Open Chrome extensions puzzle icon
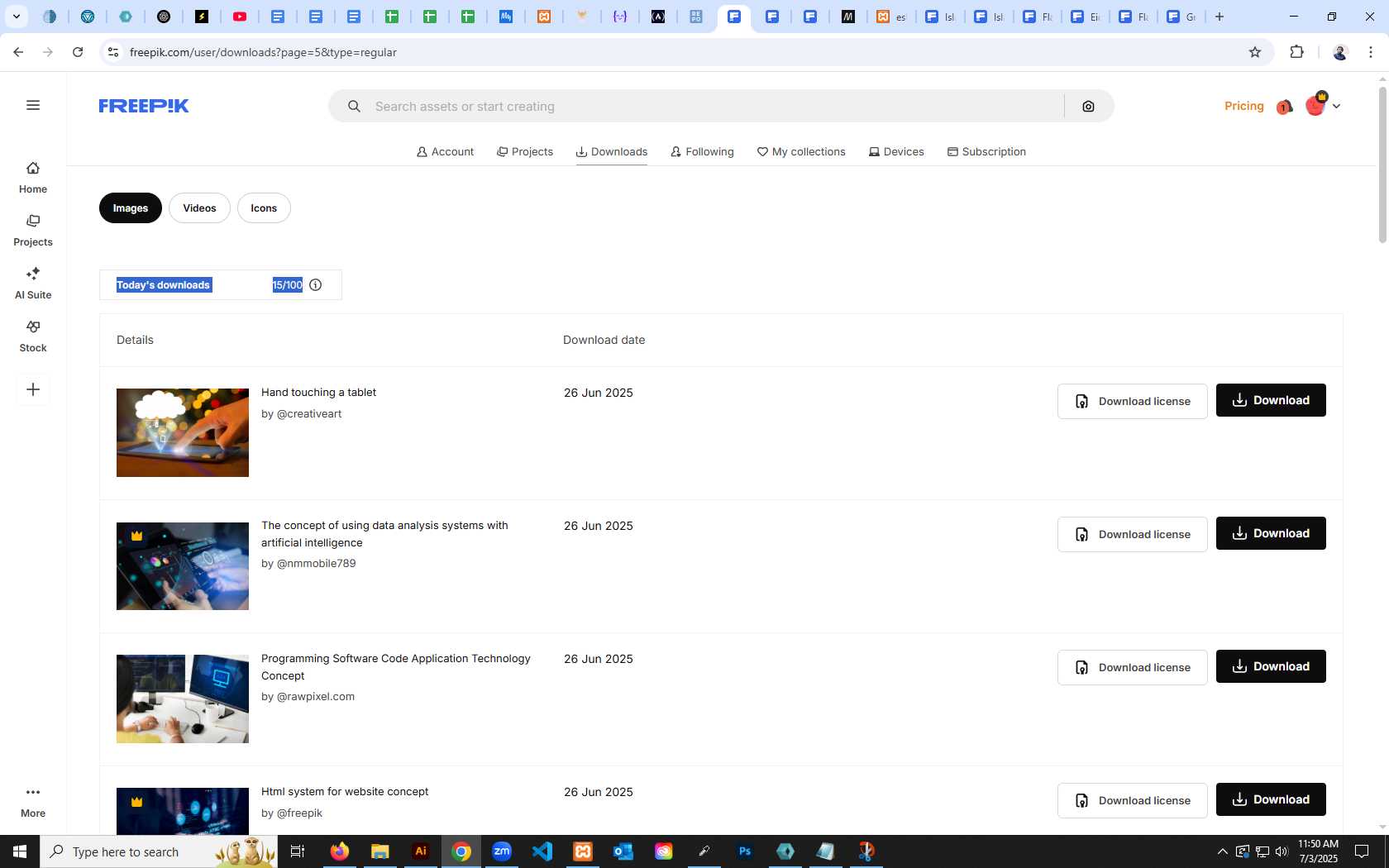The image size is (1389, 868). pyautogui.click(x=1296, y=52)
